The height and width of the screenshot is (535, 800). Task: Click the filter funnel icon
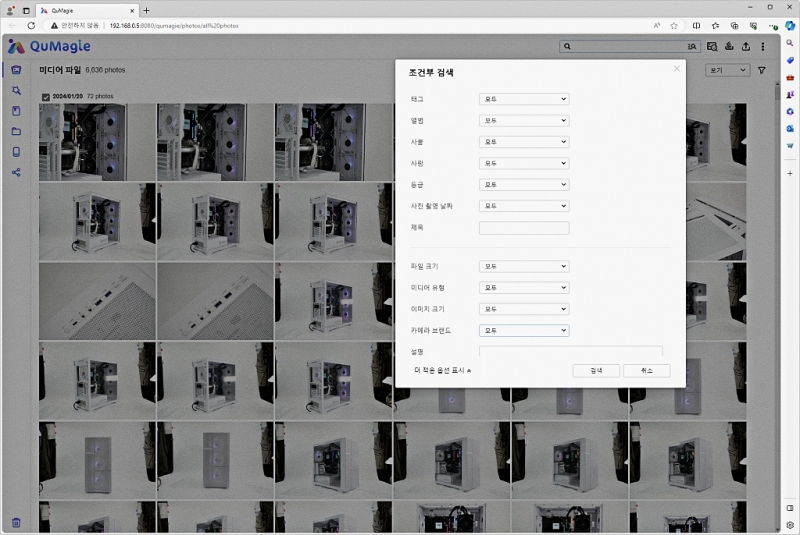[762, 71]
